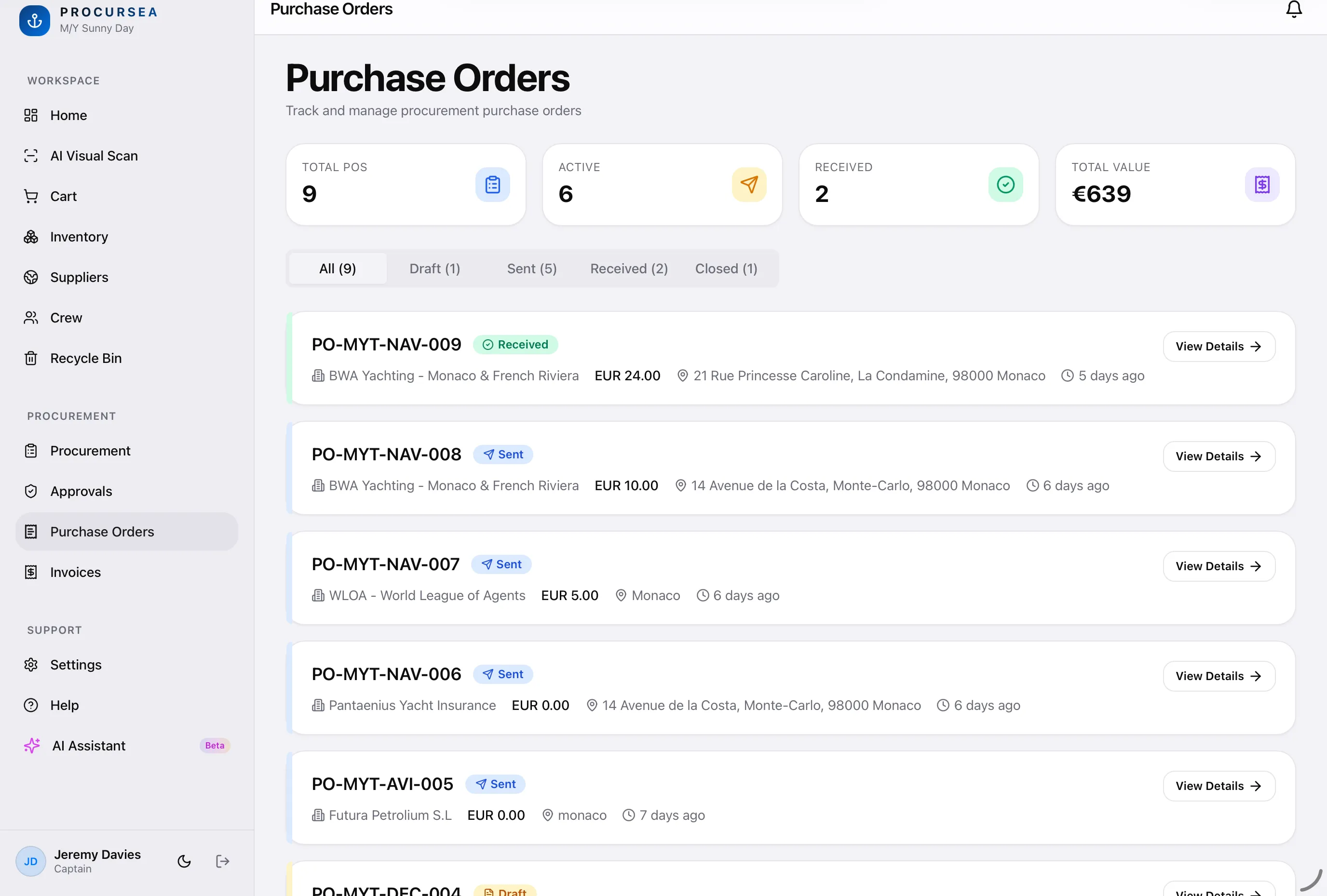View Details for PO-MYT-NAV-008
Viewport: 1327px width, 896px height.
pos(1219,456)
